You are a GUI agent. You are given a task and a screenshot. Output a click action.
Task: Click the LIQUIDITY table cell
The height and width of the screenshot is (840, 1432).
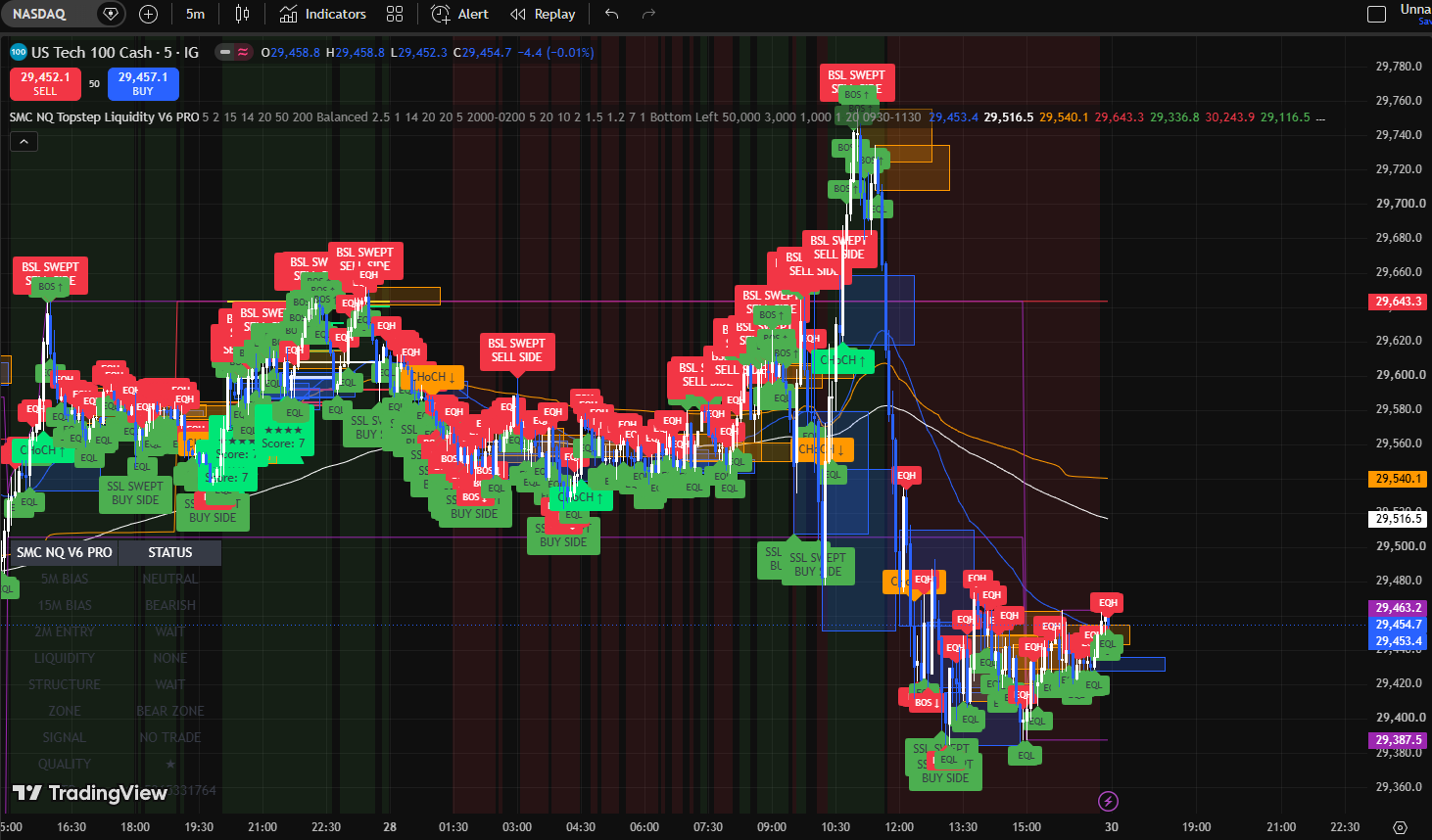click(64, 658)
